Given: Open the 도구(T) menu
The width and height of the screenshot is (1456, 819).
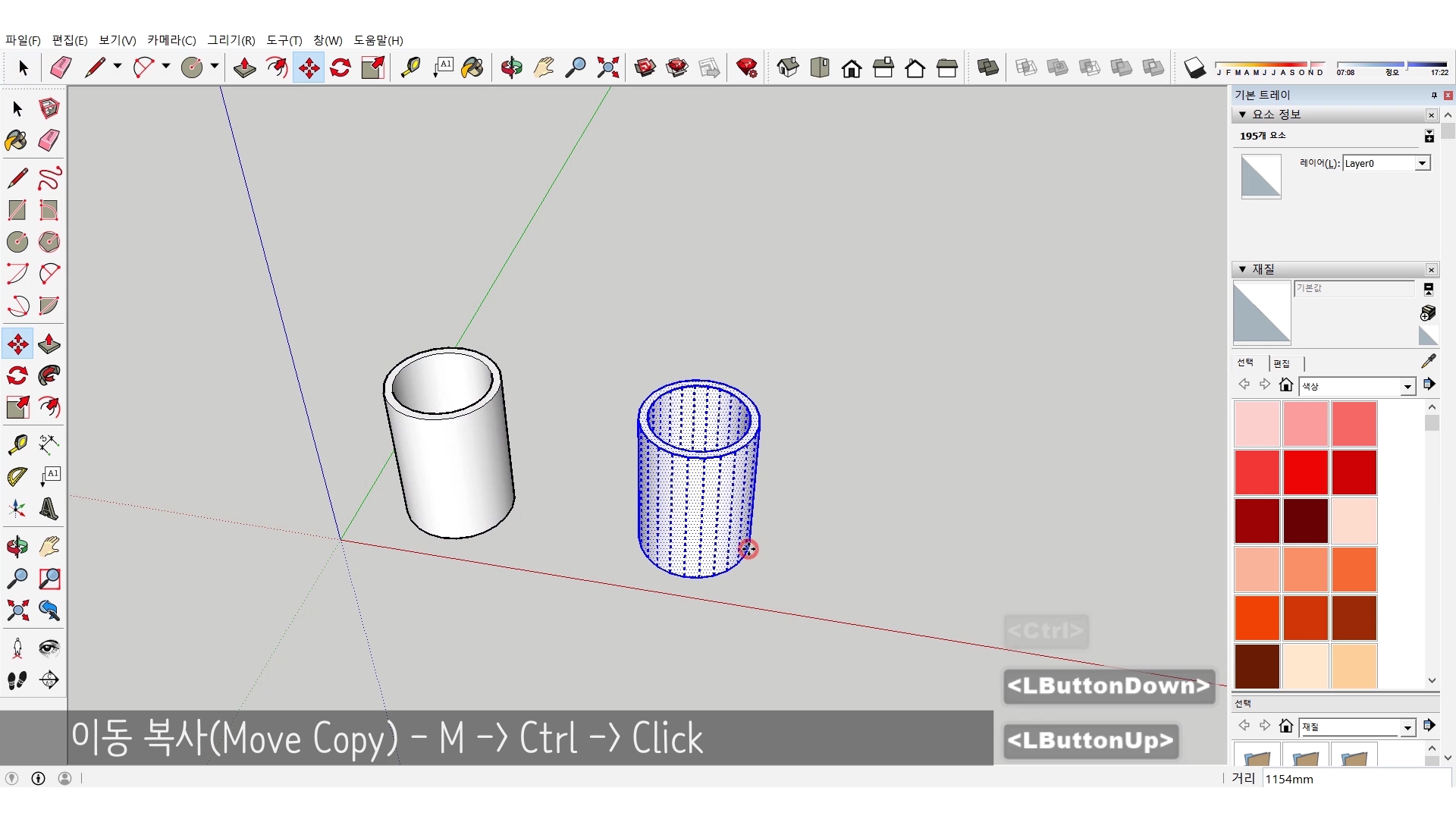Looking at the screenshot, I should [x=284, y=40].
